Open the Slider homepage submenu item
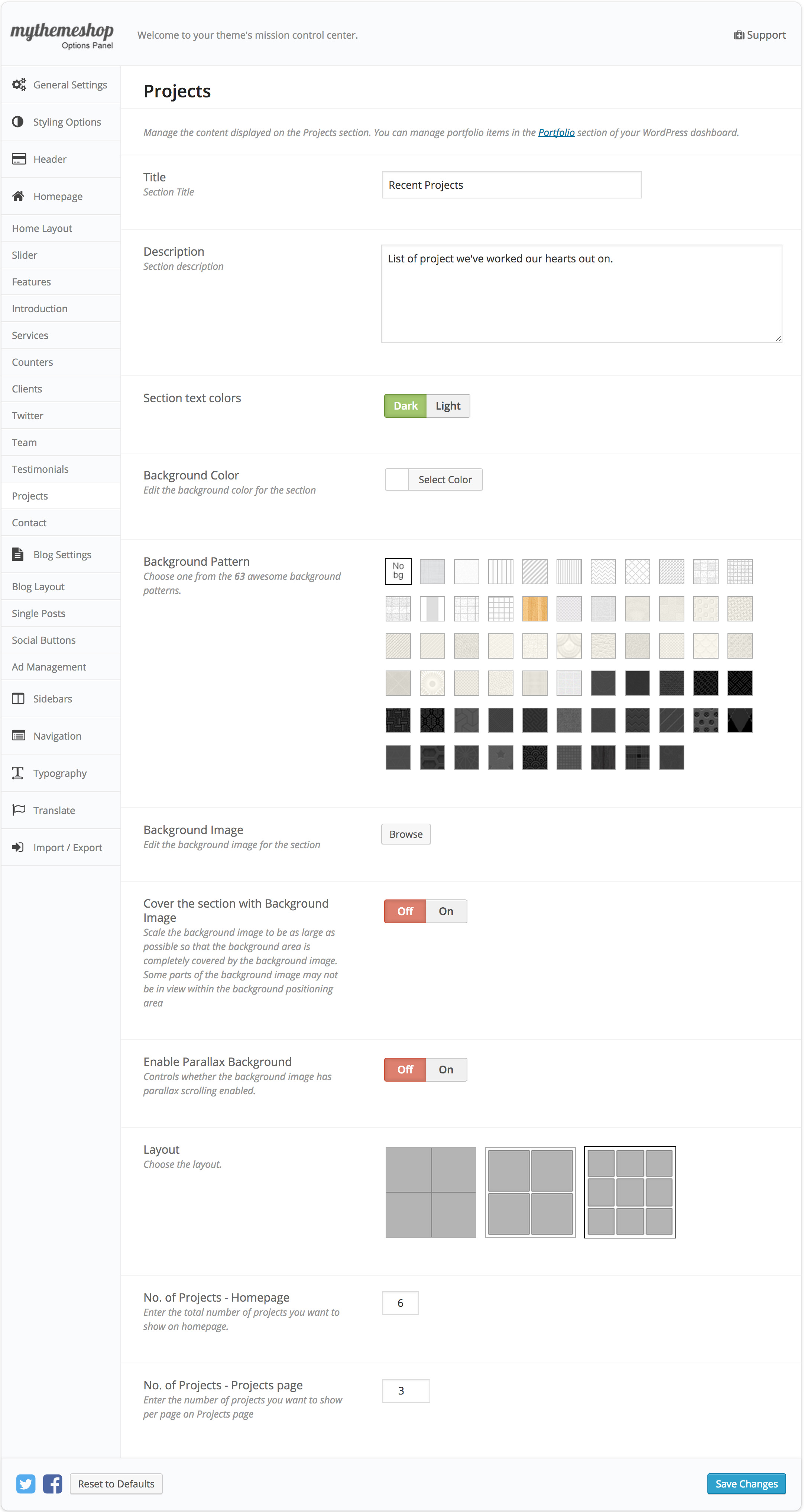 (25, 255)
